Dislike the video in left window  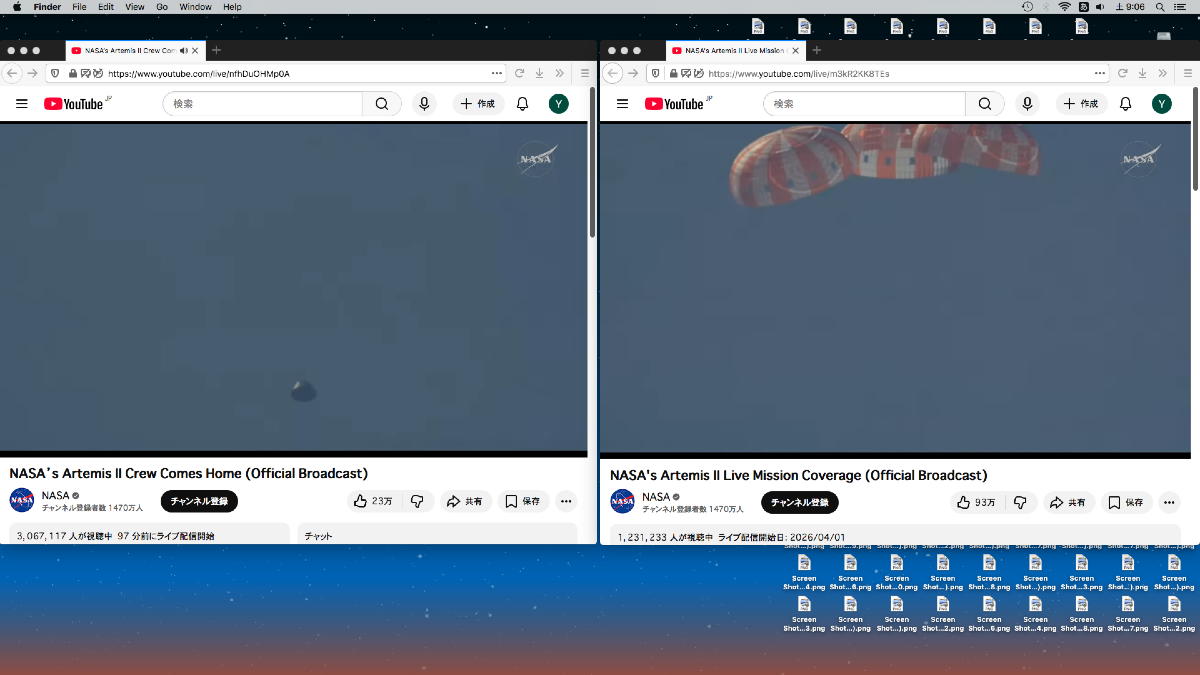(418, 501)
